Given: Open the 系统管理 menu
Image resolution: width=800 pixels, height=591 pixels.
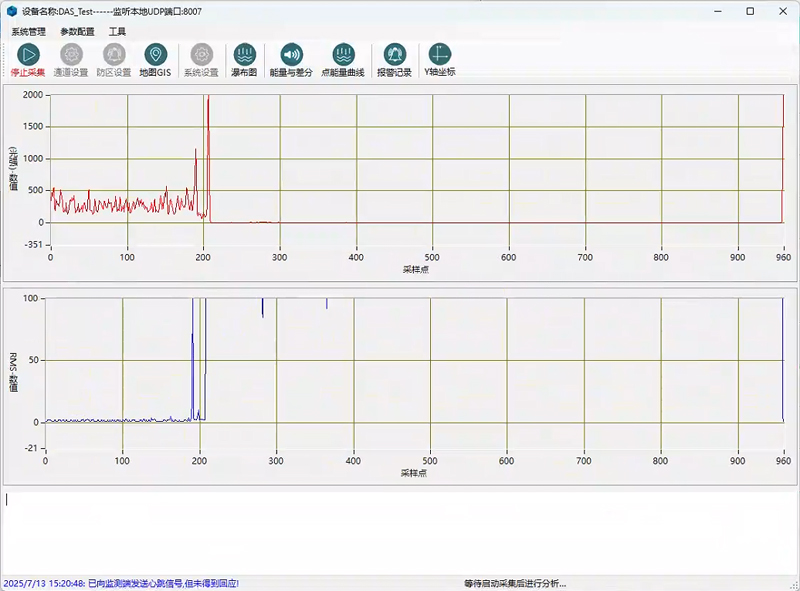Looking at the screenshot, I should click(29, 32).
